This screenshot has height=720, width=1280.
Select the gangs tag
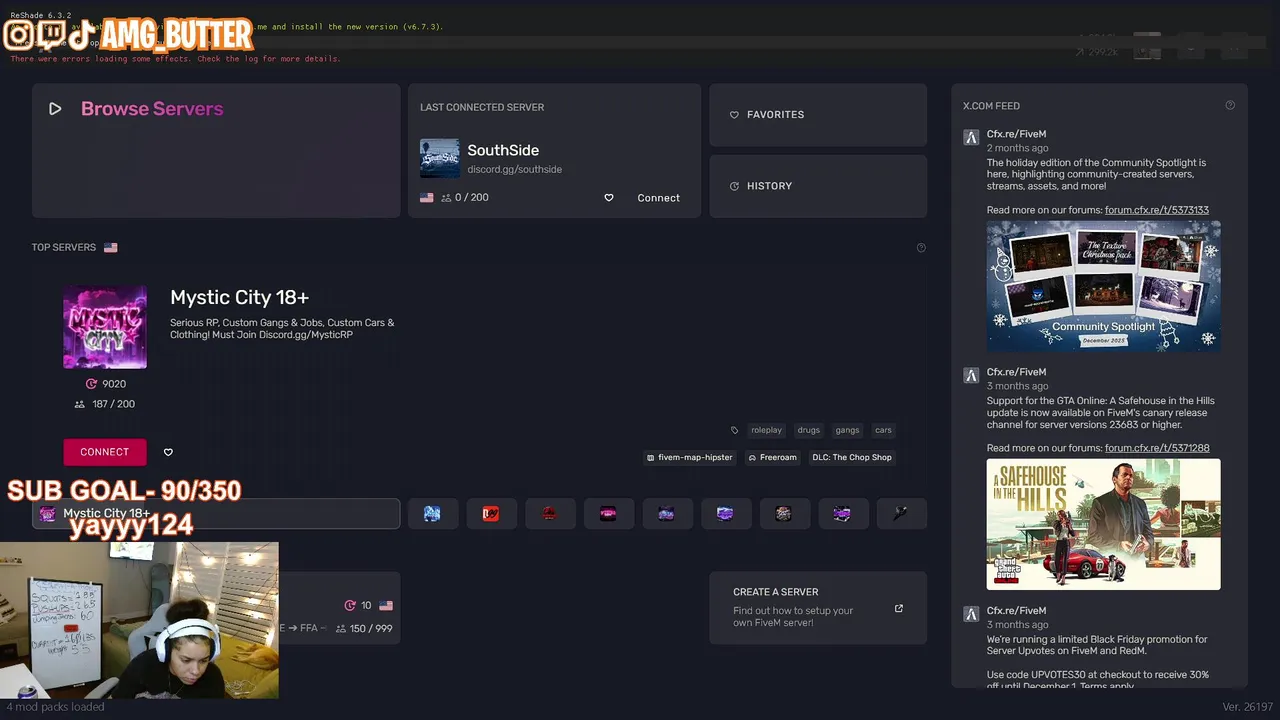click(x=848, y=430)
